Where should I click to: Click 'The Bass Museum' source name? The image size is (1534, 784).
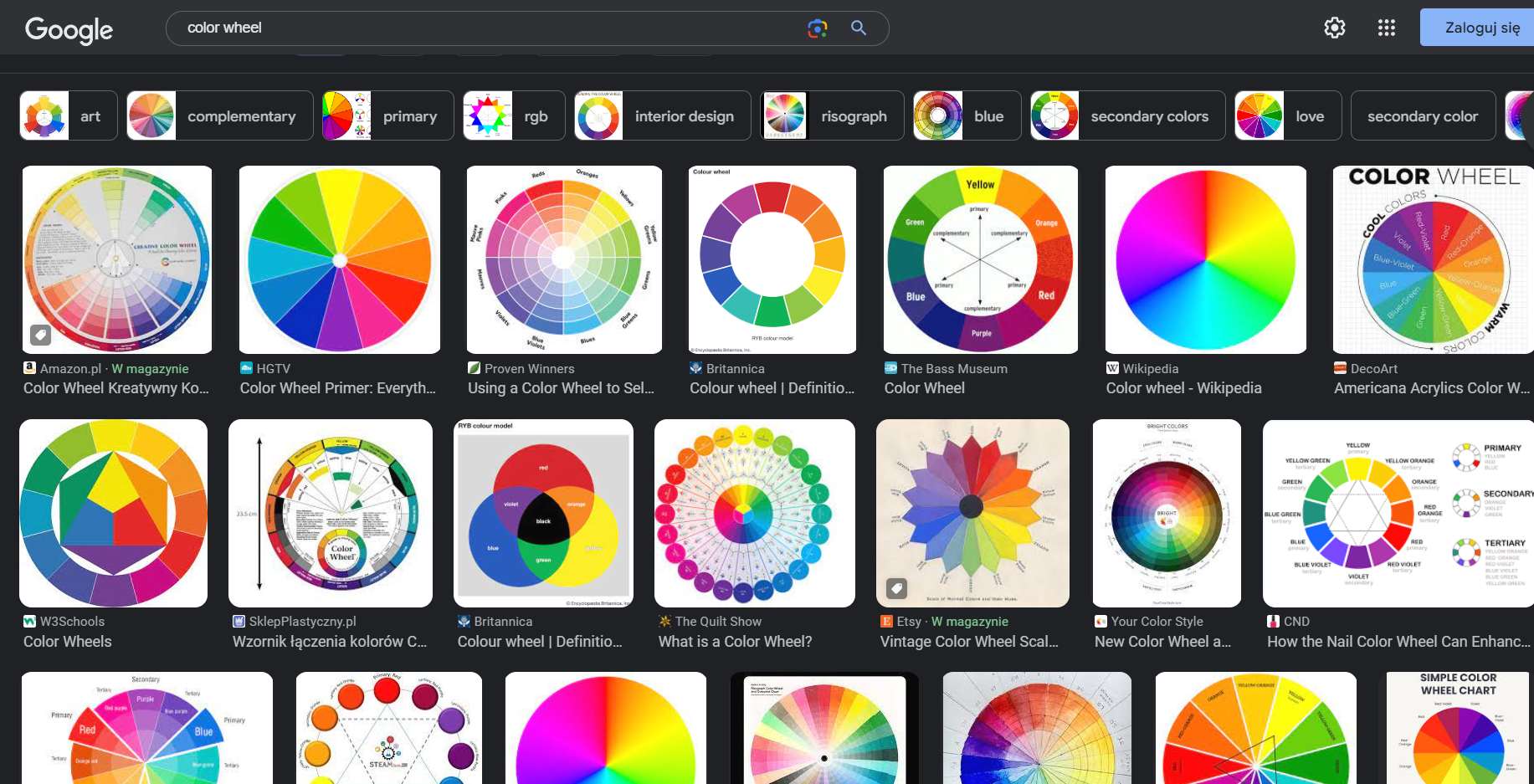pos(954,369)
